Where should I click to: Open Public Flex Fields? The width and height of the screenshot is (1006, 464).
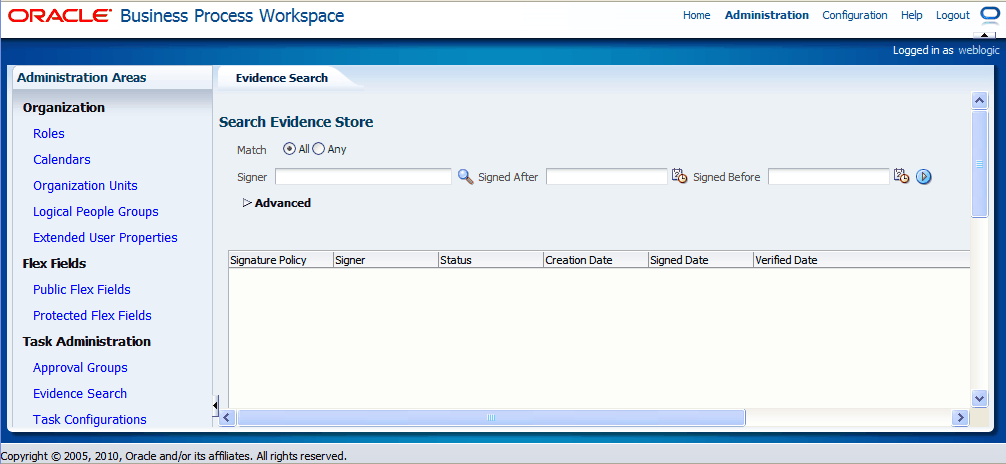pos(81,289)
